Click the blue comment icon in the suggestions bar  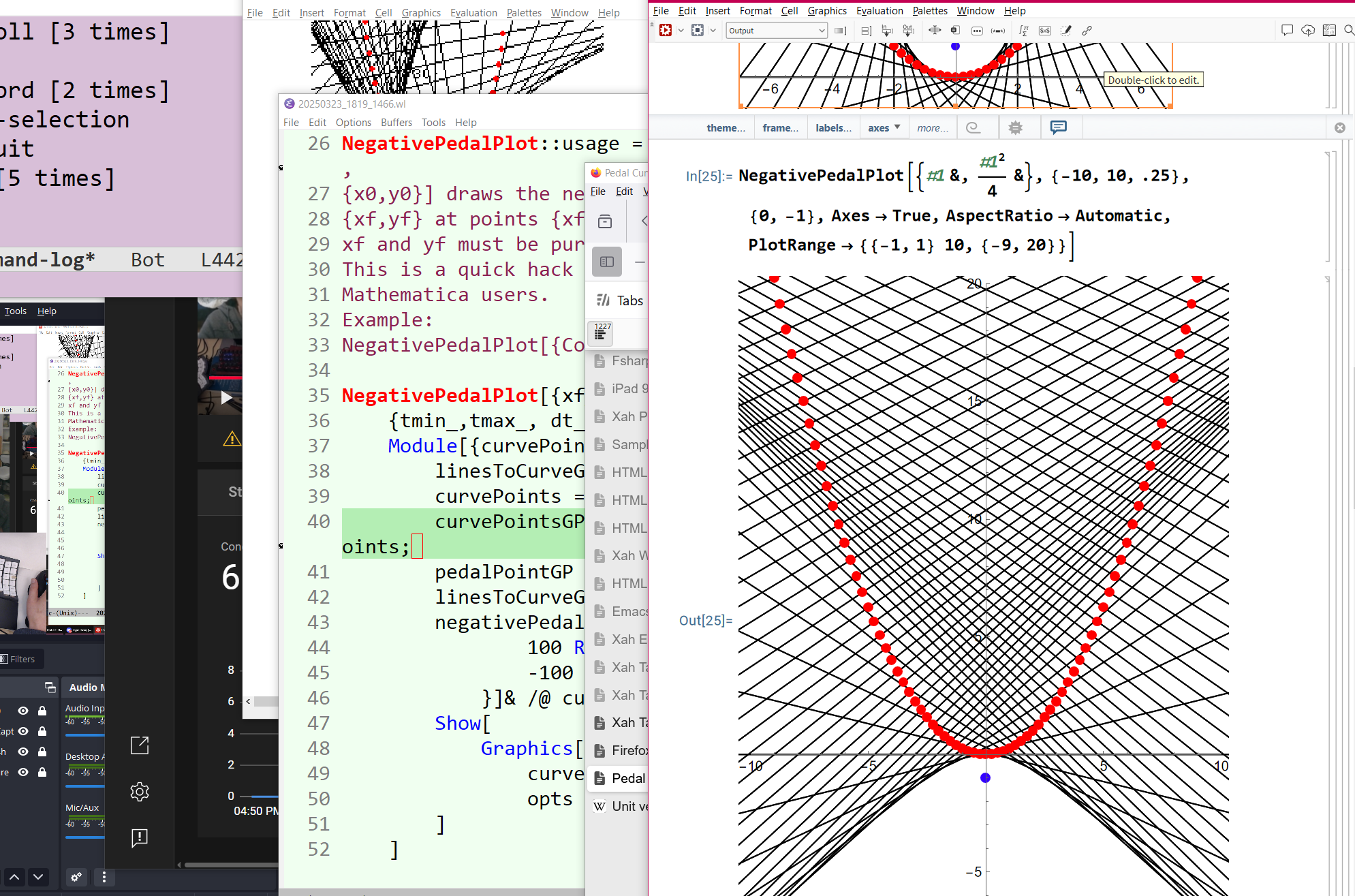[1058, 127]
